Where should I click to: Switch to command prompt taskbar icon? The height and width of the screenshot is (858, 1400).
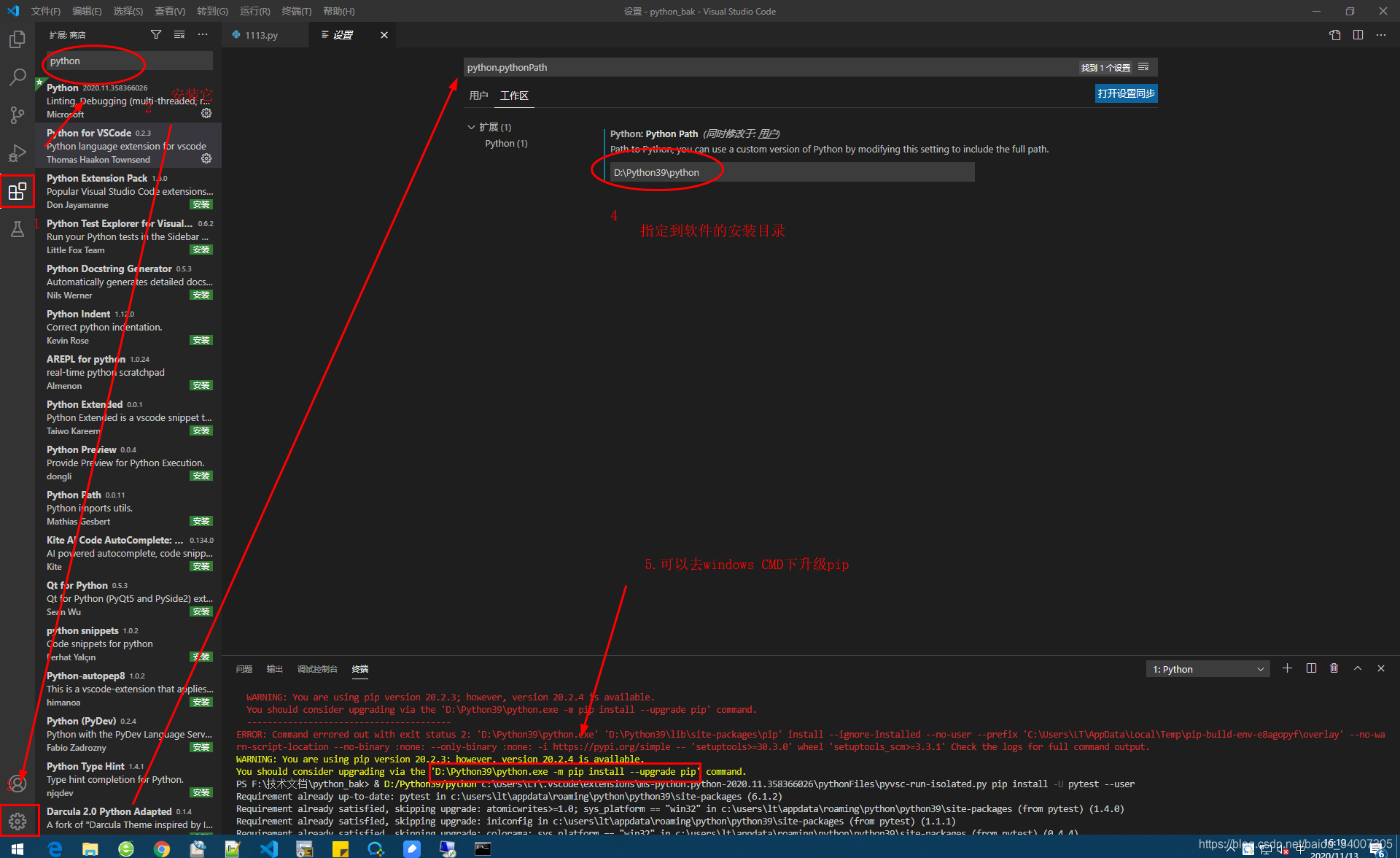pos(483,849)
